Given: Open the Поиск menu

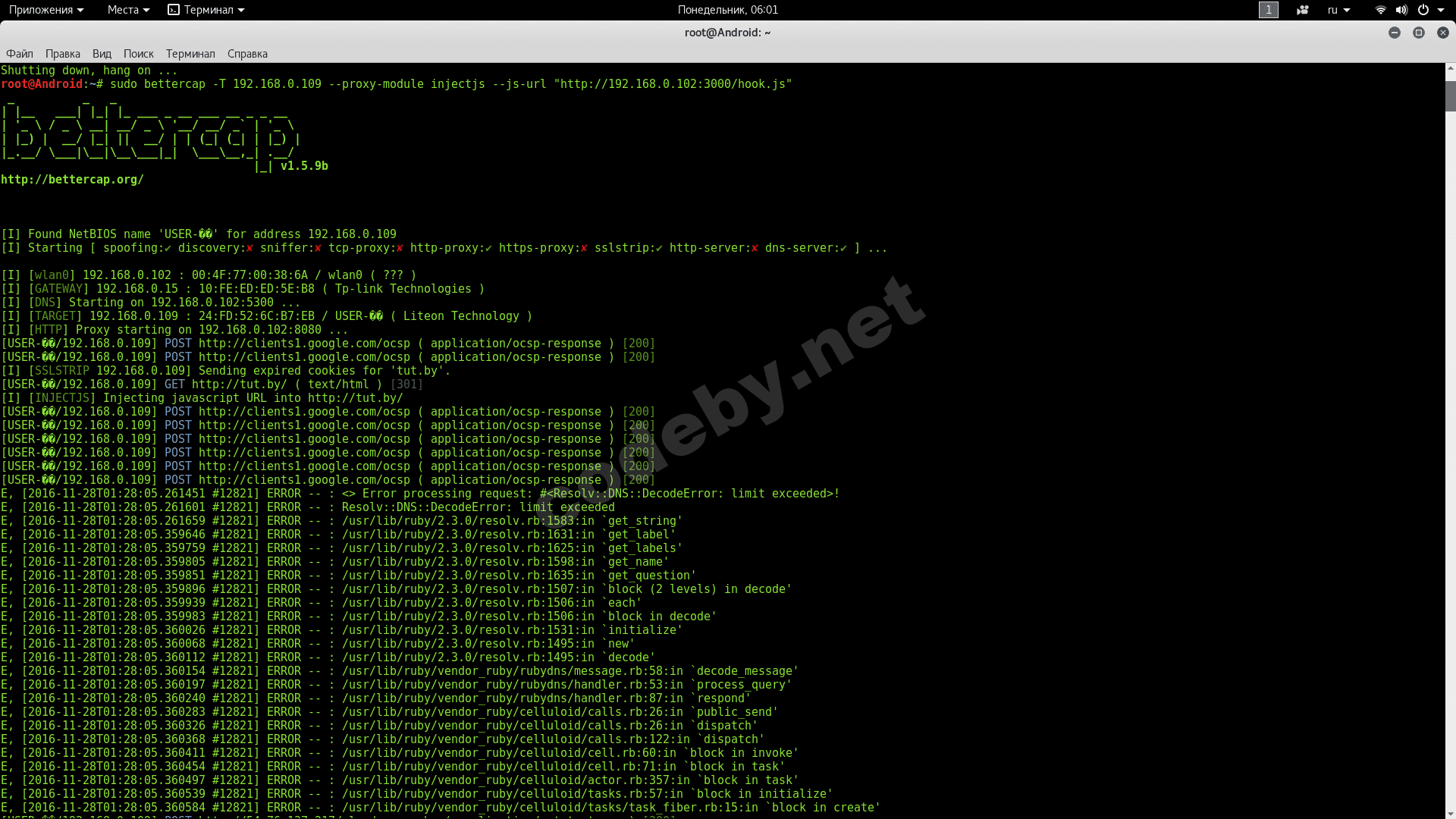Looking at the screenshot, I should point(138,54).
